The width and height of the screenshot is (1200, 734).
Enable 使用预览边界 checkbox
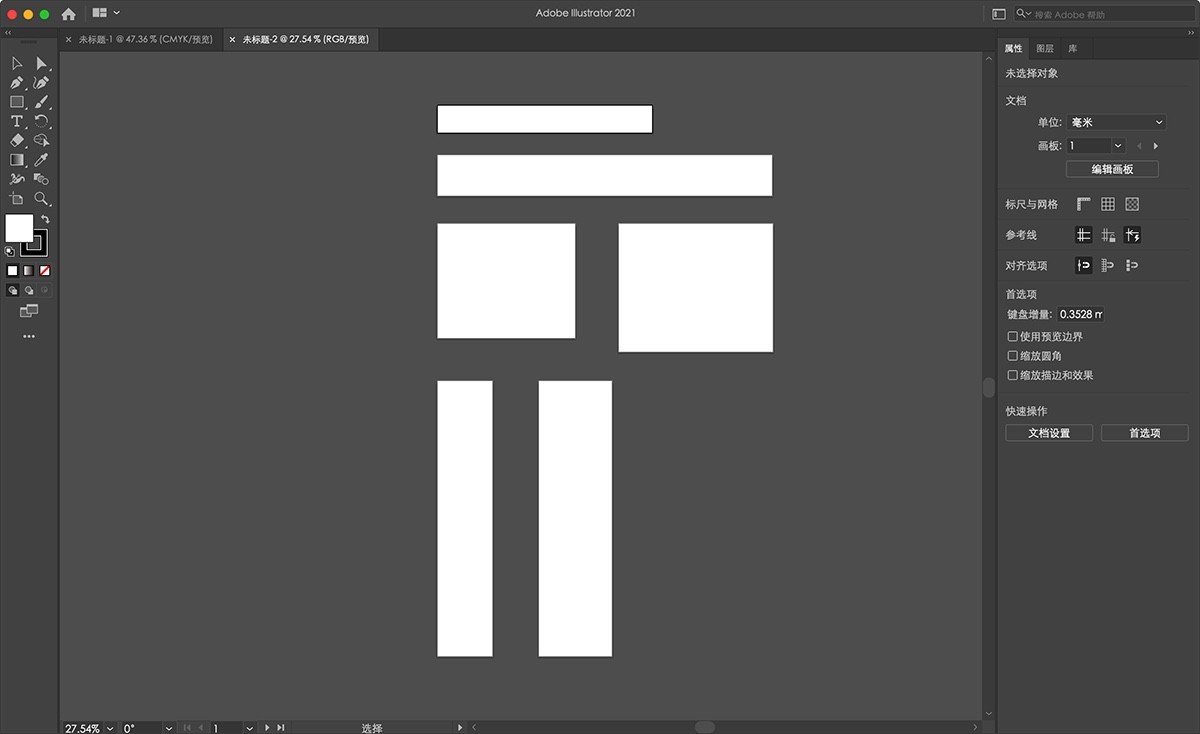(x=1012, y=336)
